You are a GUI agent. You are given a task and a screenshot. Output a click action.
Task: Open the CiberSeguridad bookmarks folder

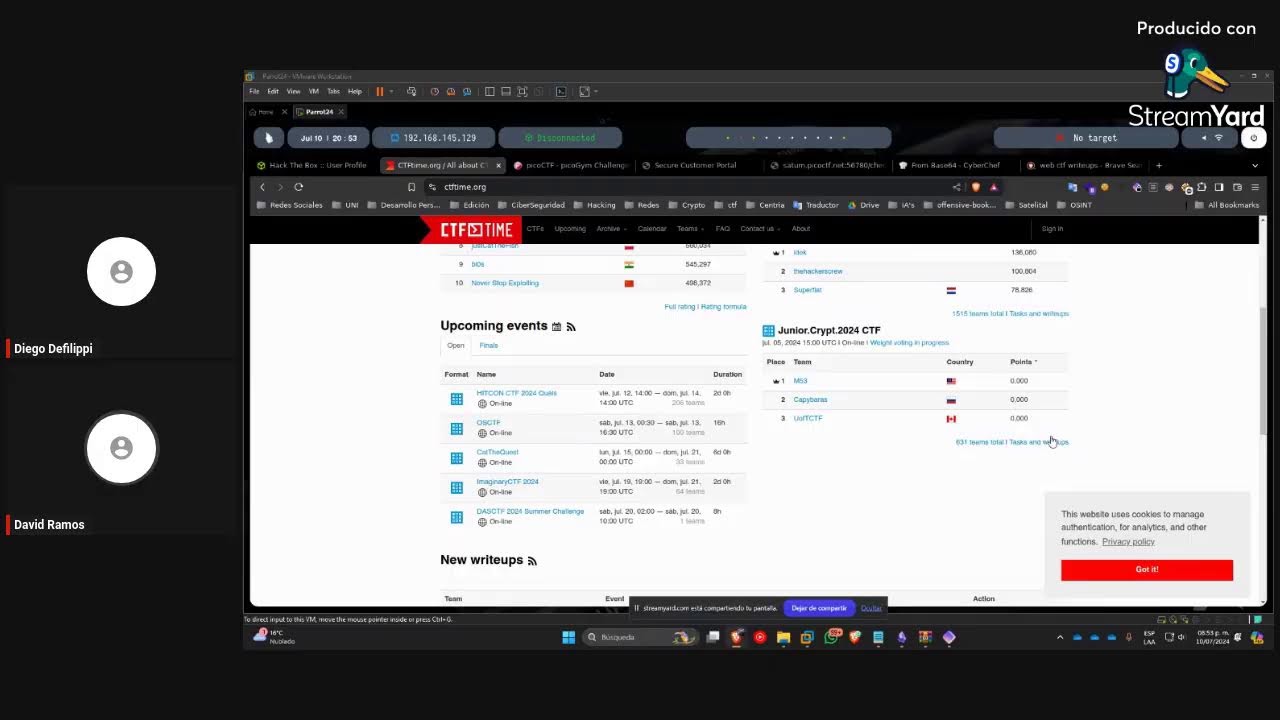(531, 205)
